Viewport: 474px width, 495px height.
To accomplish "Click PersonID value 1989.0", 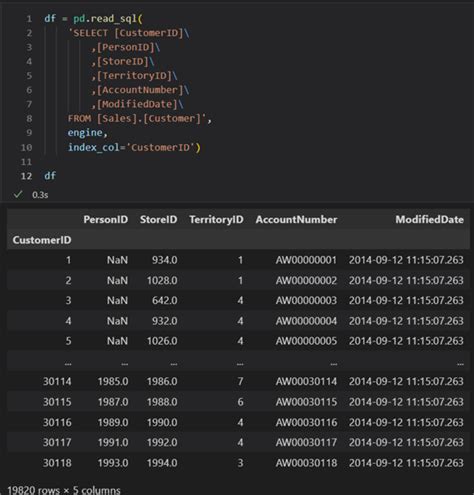I will point(113,422).
